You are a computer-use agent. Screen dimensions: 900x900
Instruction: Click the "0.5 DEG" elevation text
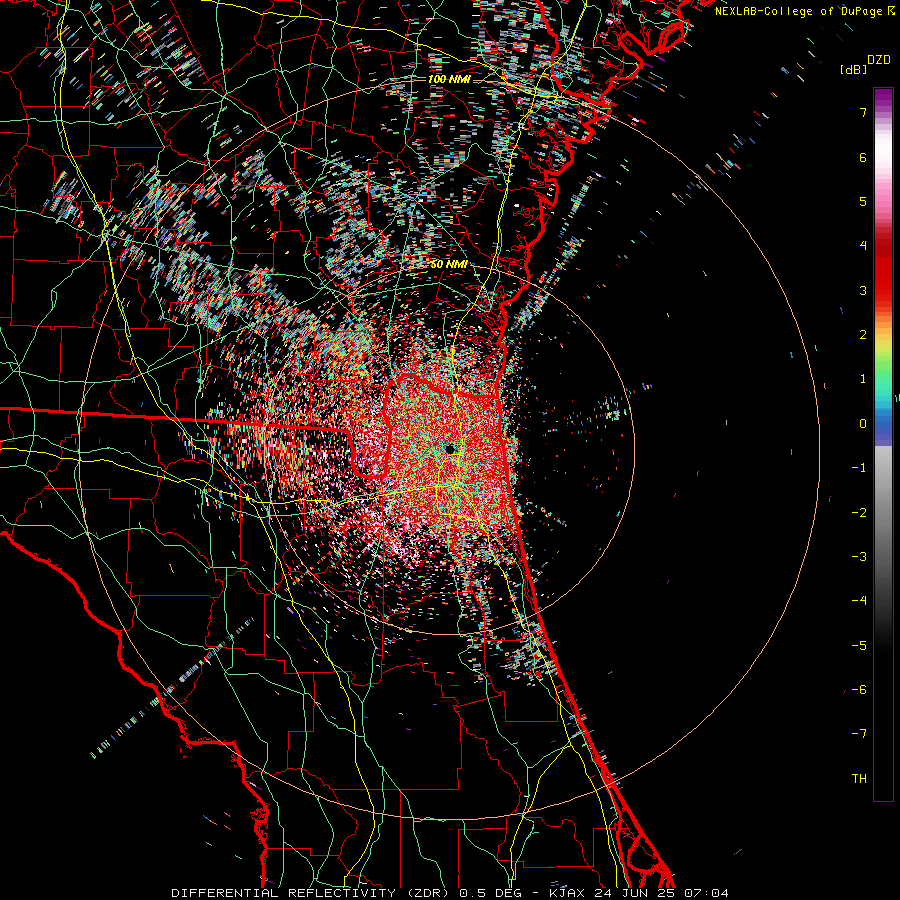click(490, 893)
